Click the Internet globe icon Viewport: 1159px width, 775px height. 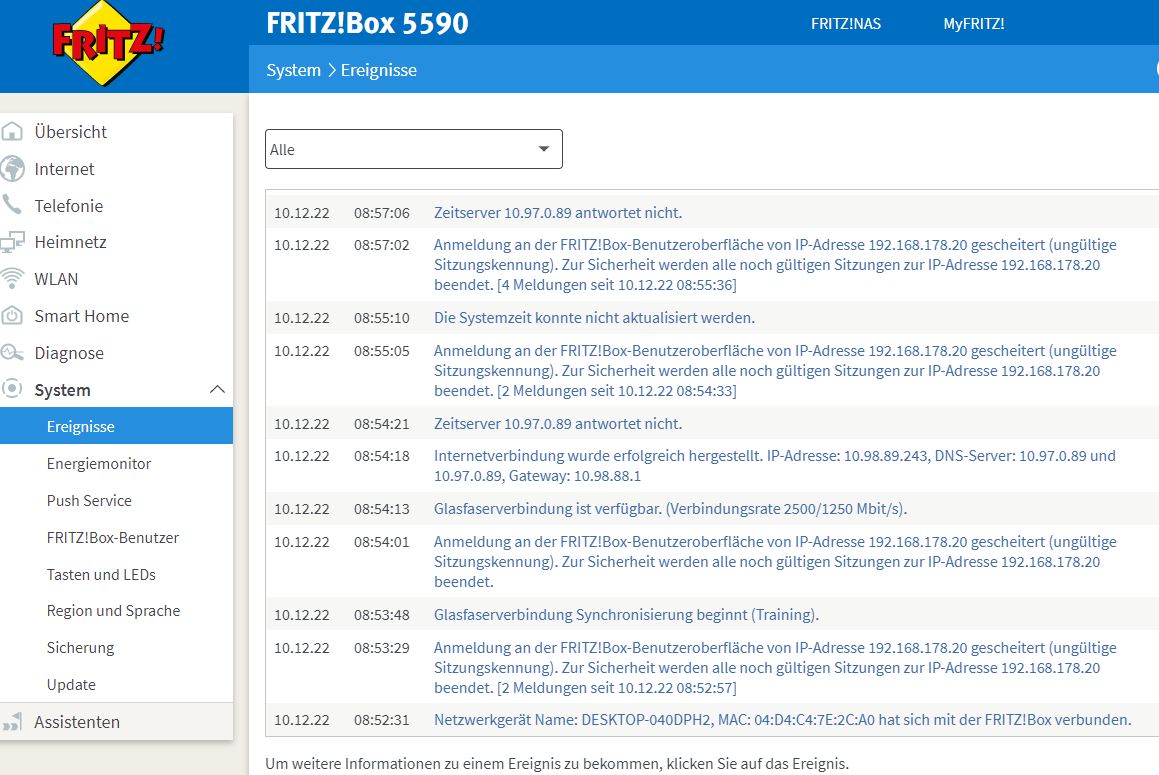point(12,169)
